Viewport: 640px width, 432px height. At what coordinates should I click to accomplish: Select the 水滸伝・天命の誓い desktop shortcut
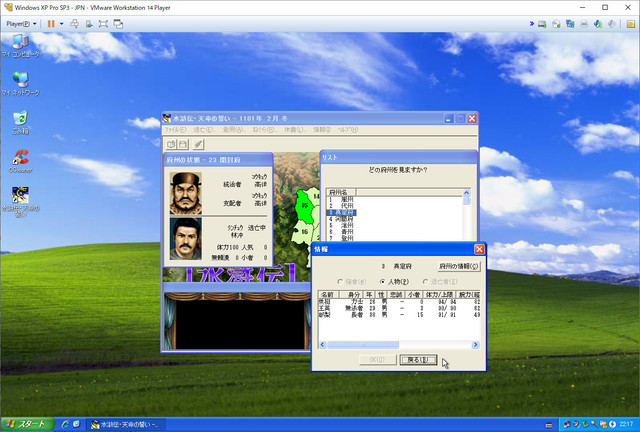20,202
